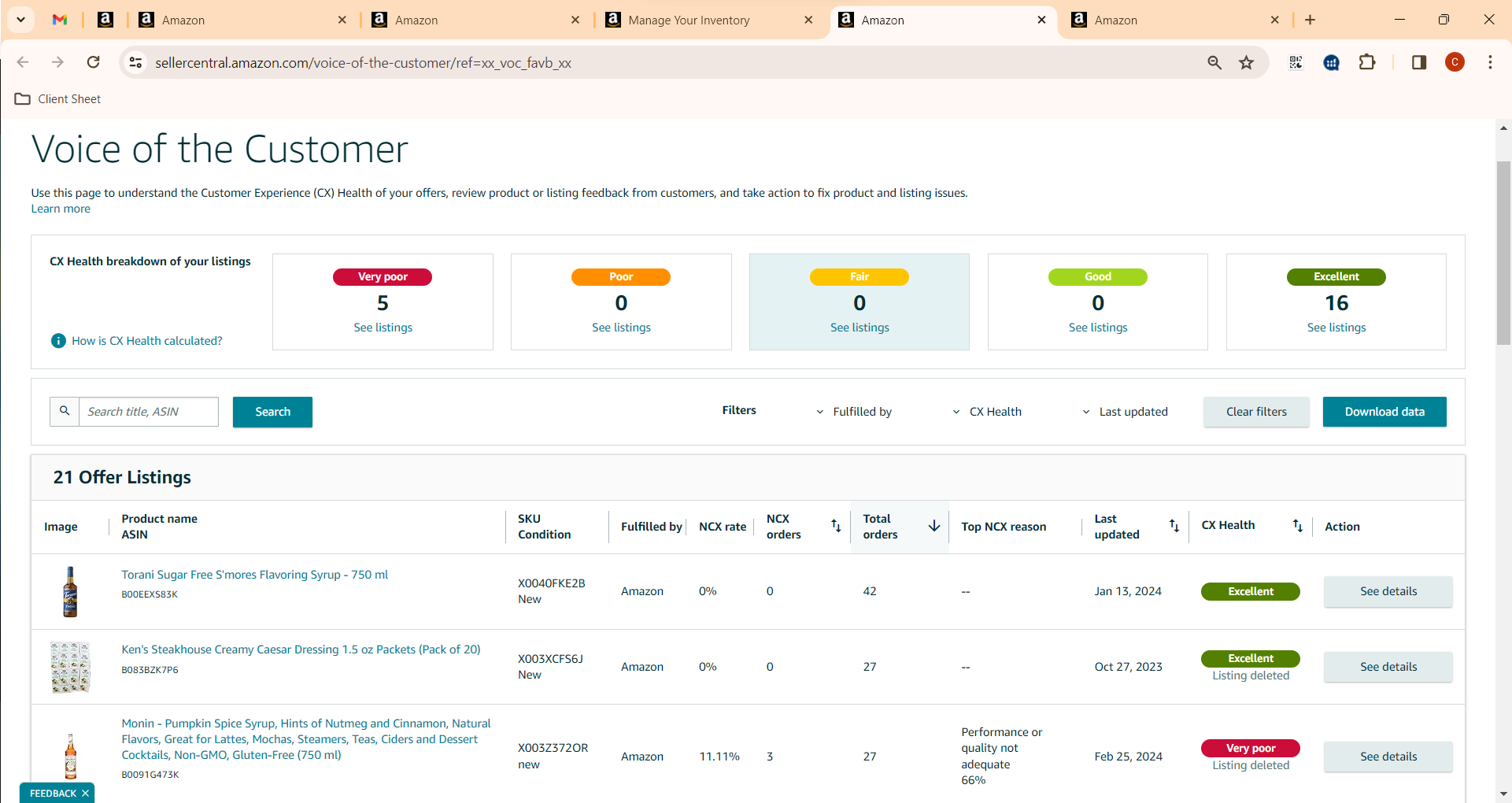Click the Excellent badge in Torani row
The width and height of the screenshot is (1512, 803).
[x=1250, y=591]
